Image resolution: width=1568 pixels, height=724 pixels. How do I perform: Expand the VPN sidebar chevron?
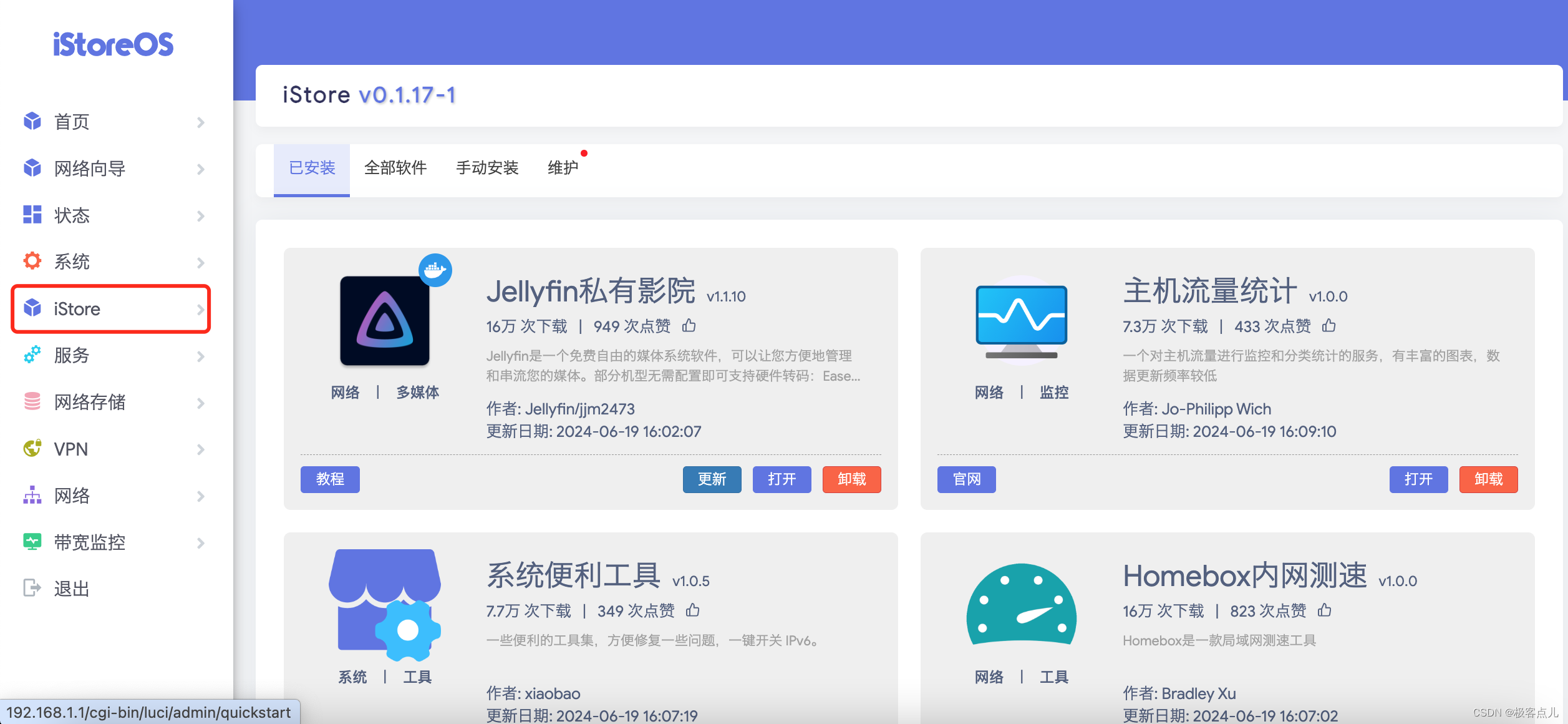pos(201,449)
